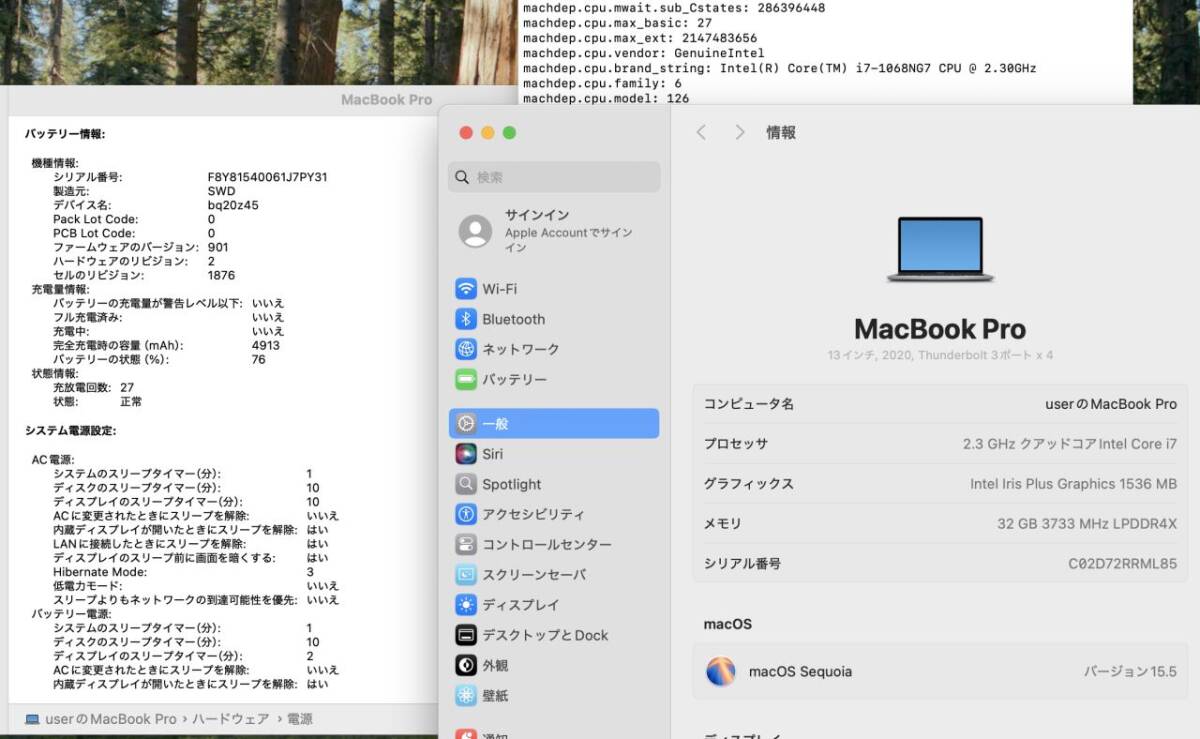The width and height of the screenshot is (1200, 739).
Task: Select ハードウェア in the path bar
Action: pos(230,719)
